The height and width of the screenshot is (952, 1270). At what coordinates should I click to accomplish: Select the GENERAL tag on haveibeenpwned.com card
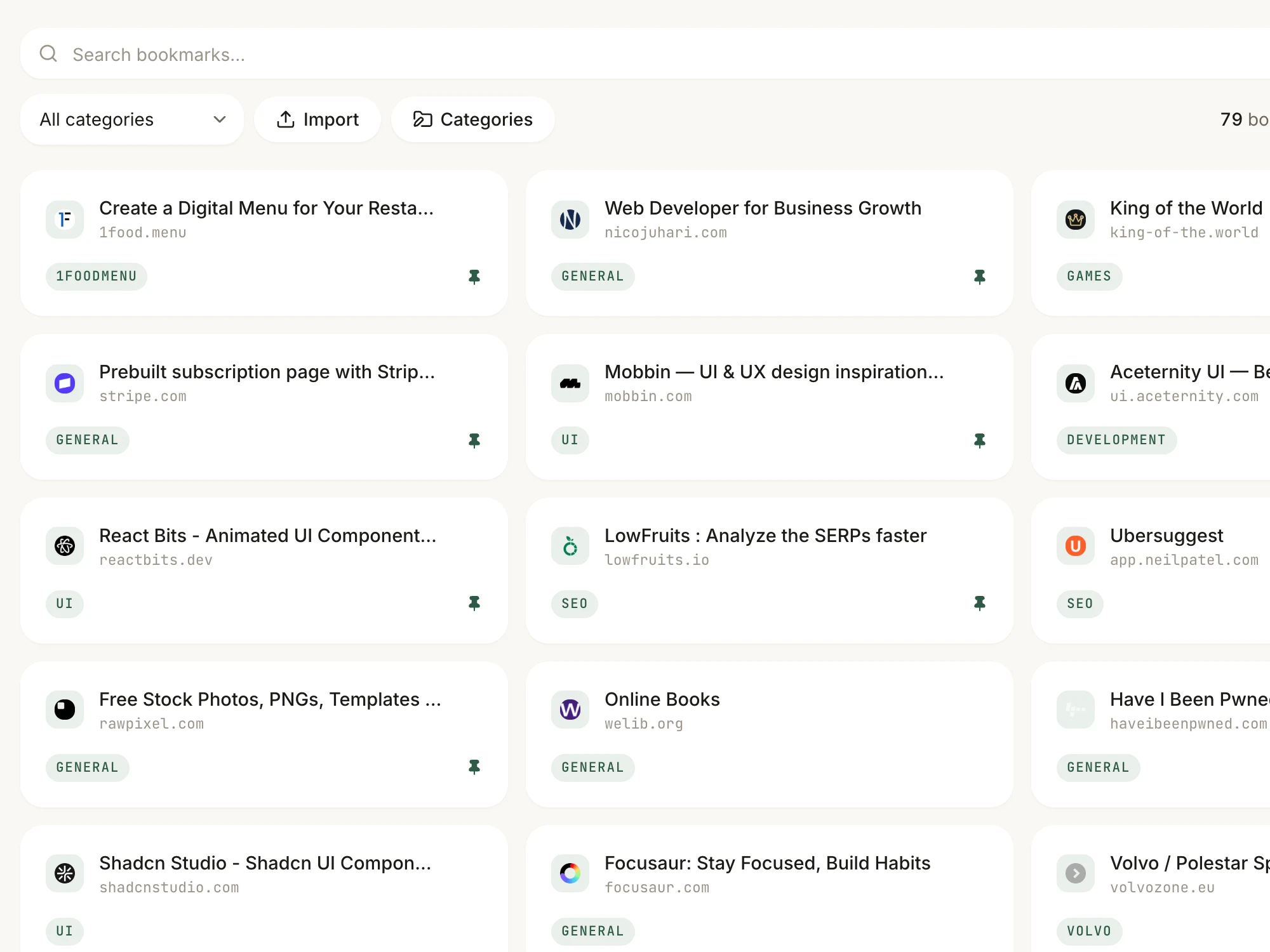pos(1099,767)
